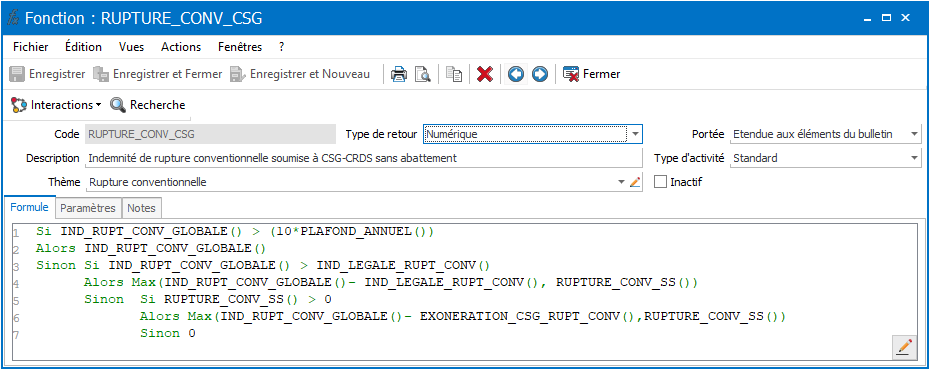This screenshot has width=930, height=370.
Task: Open the formula editor pencil button
Action: click(904, 347)
